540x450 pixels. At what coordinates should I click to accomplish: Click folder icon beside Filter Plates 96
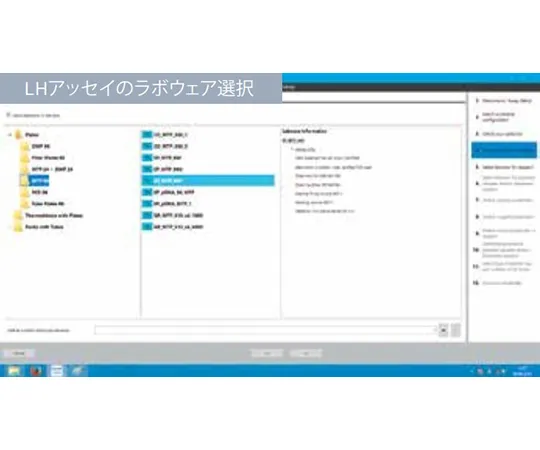point(25,158)
